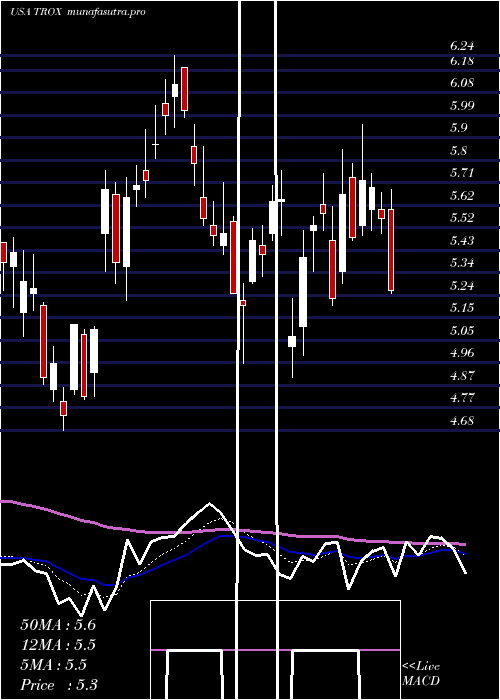Click the 5.15 price axis label
The height and width of the screenshot is (700, 500).
pyautogui.click(x=462, y=308)
